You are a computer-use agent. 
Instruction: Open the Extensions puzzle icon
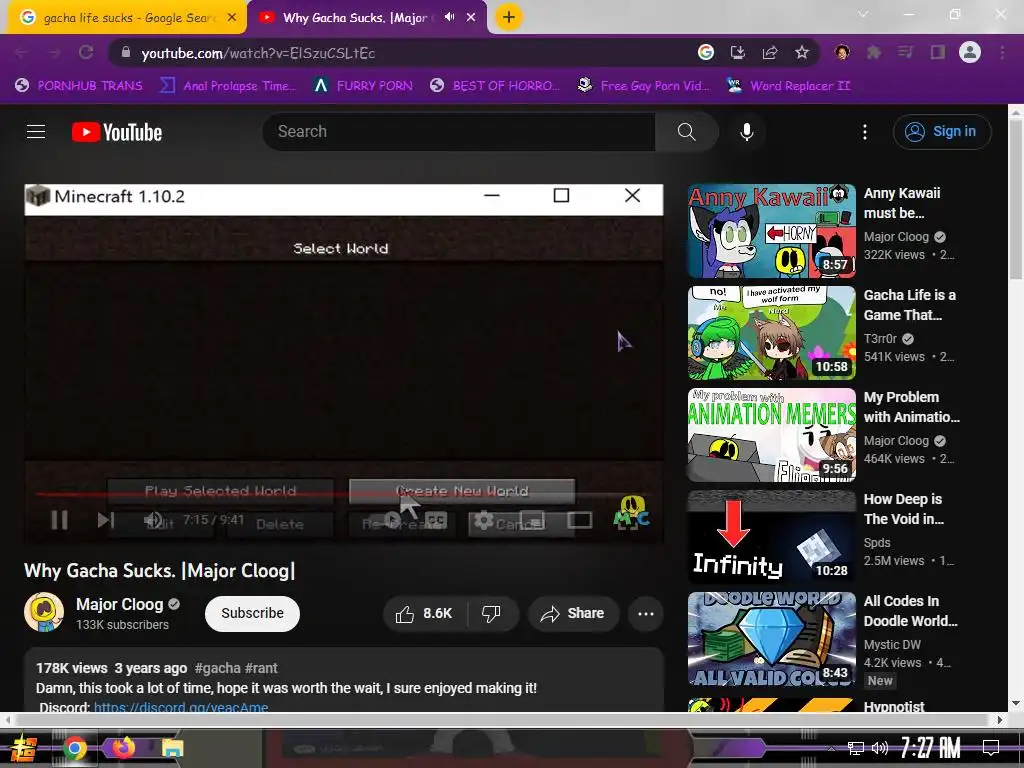tap(873, 52)
